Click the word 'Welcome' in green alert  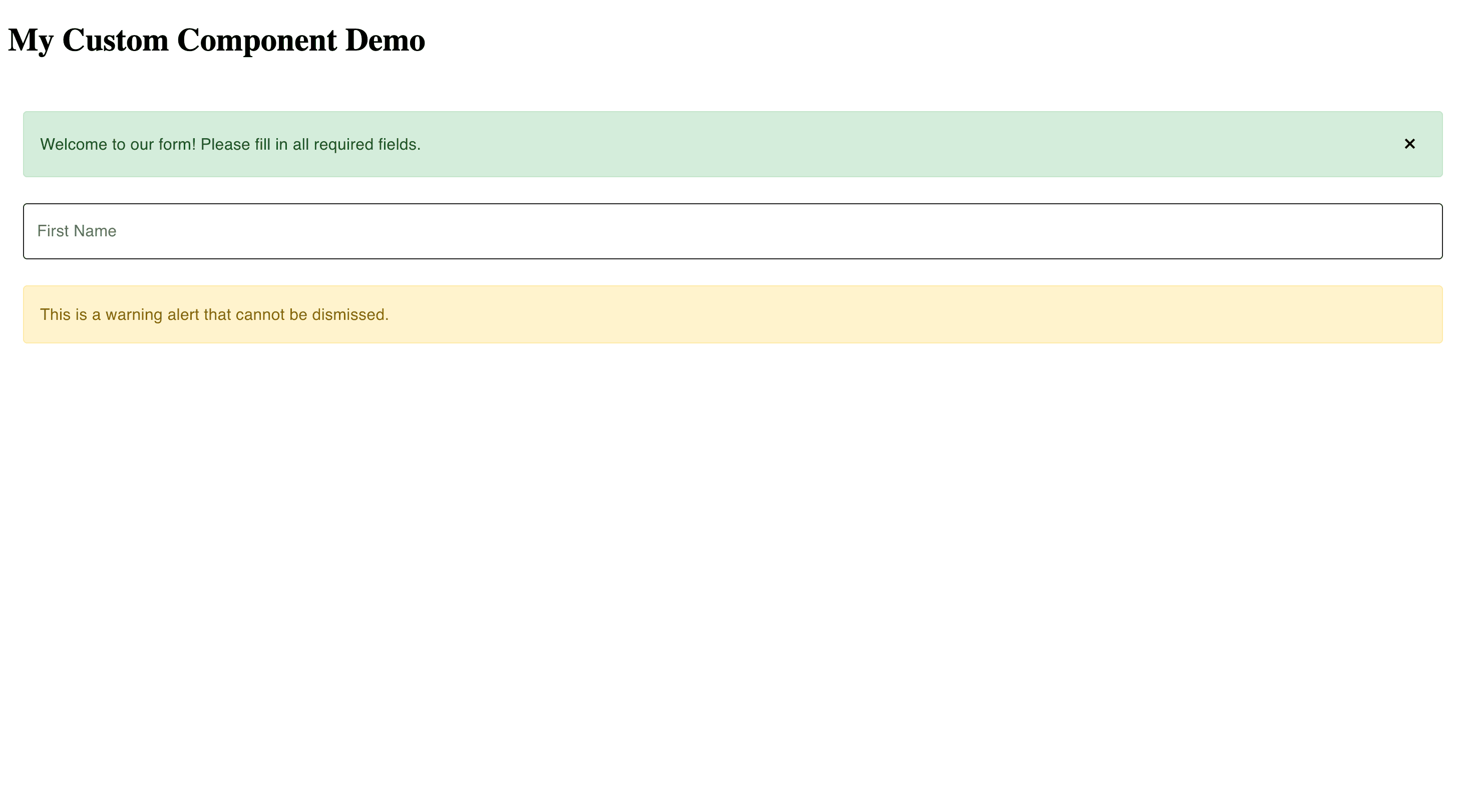click(x=74, y=145)
